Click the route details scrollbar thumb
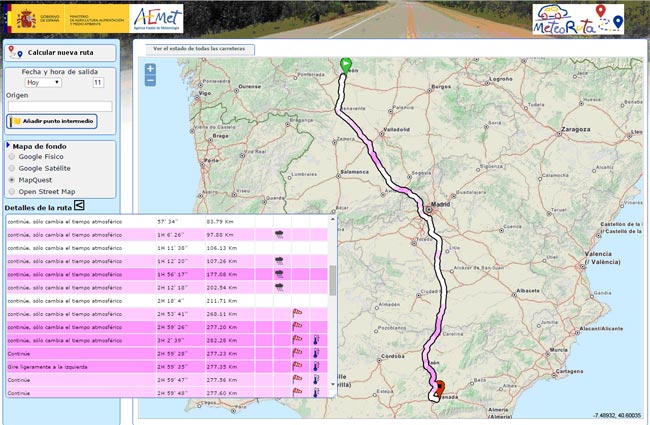 [332, 281]
